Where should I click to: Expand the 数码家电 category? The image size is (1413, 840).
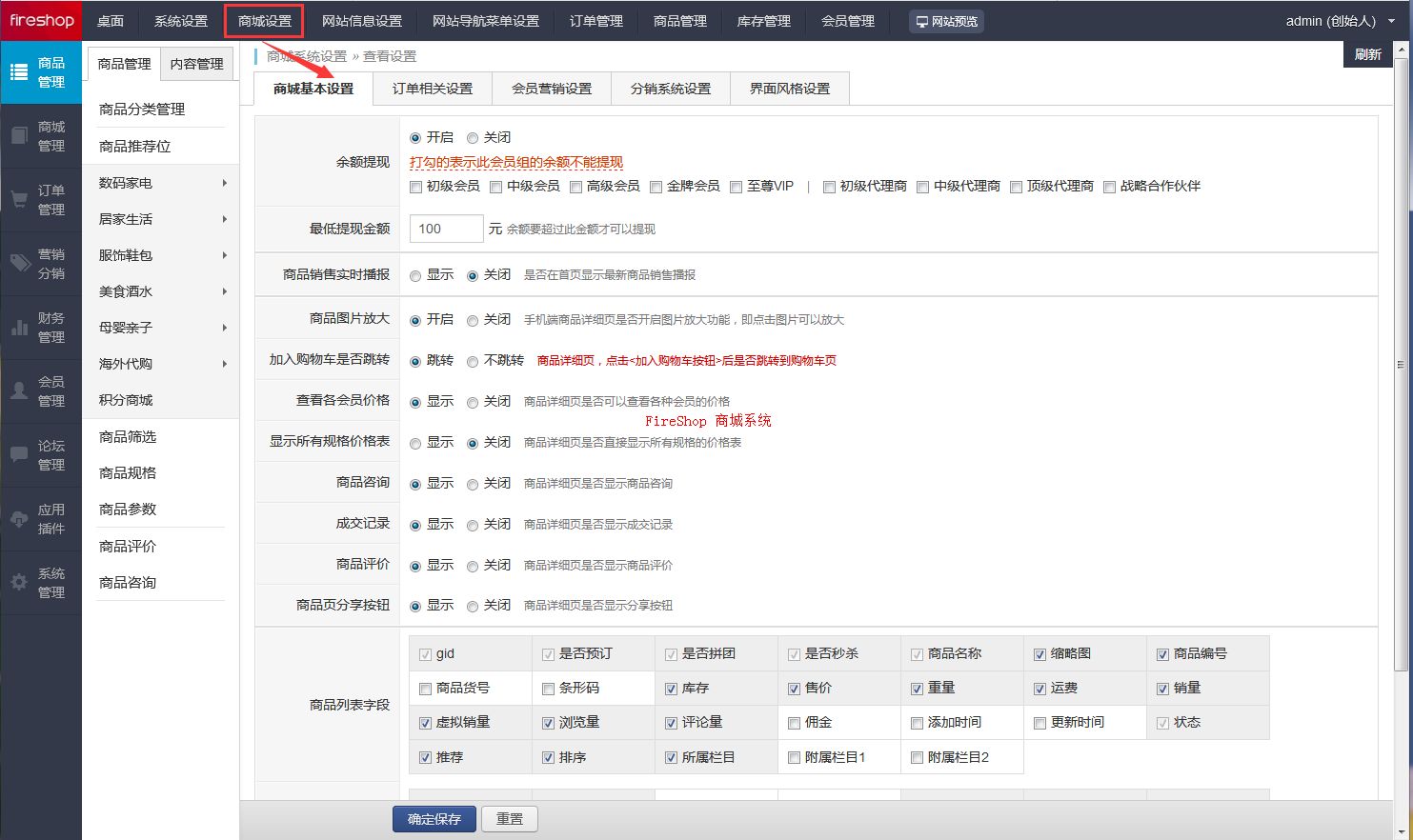[225, 183]
